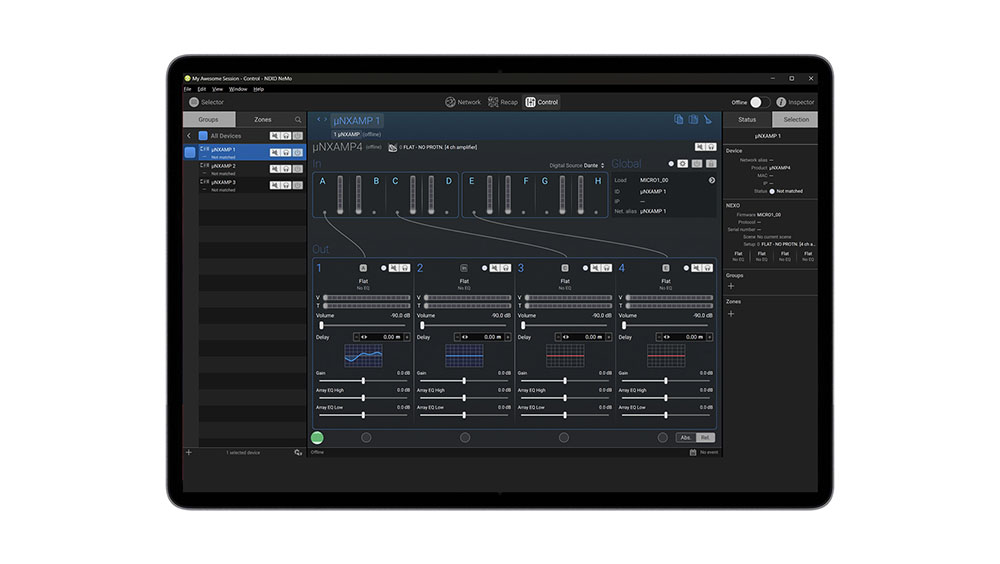Increase channel 1 delay with plus stepper
The image size is (1000, 564).
(407, 337)
